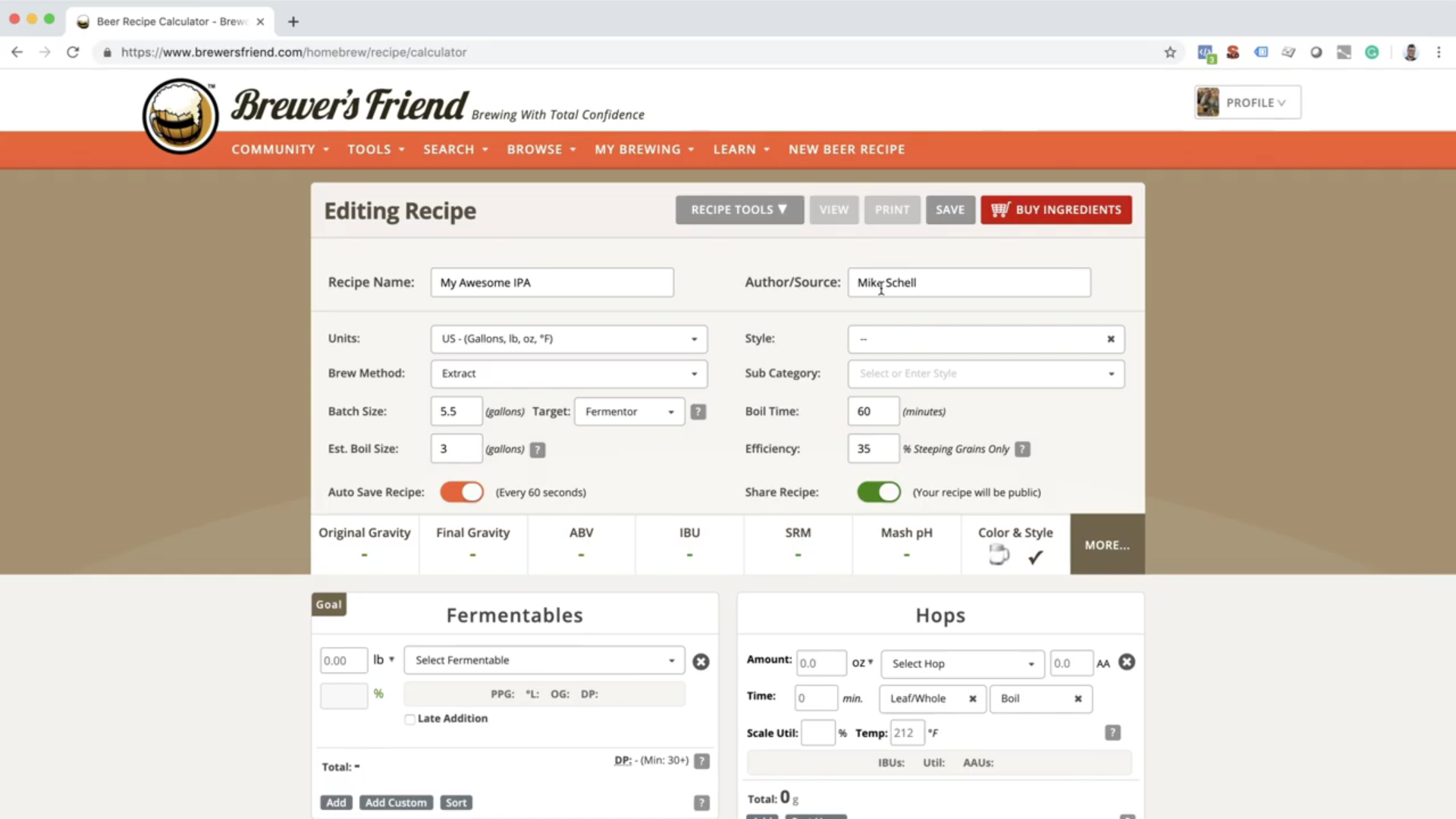This screenshot has height=819, width=1456.
Task: Check the Late Addition checkbox
Action: 409,719
